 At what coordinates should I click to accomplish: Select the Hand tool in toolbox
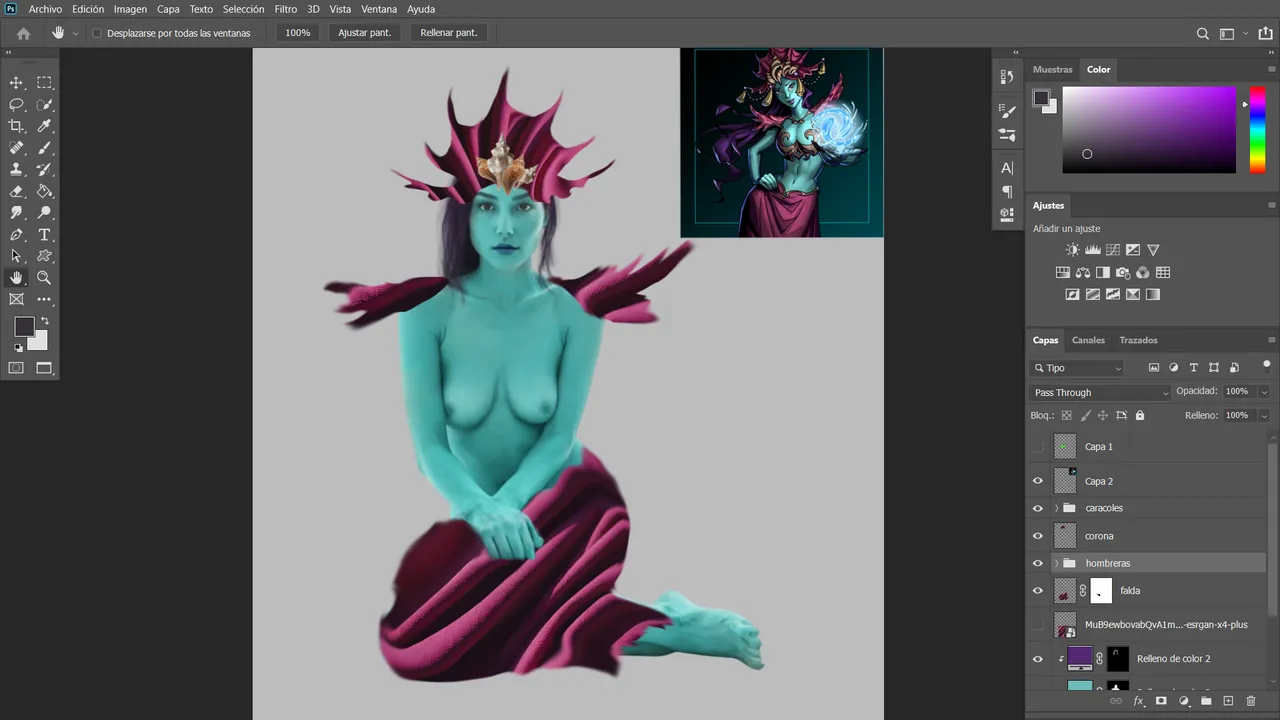pyautogui.click(x=16, y=278)
